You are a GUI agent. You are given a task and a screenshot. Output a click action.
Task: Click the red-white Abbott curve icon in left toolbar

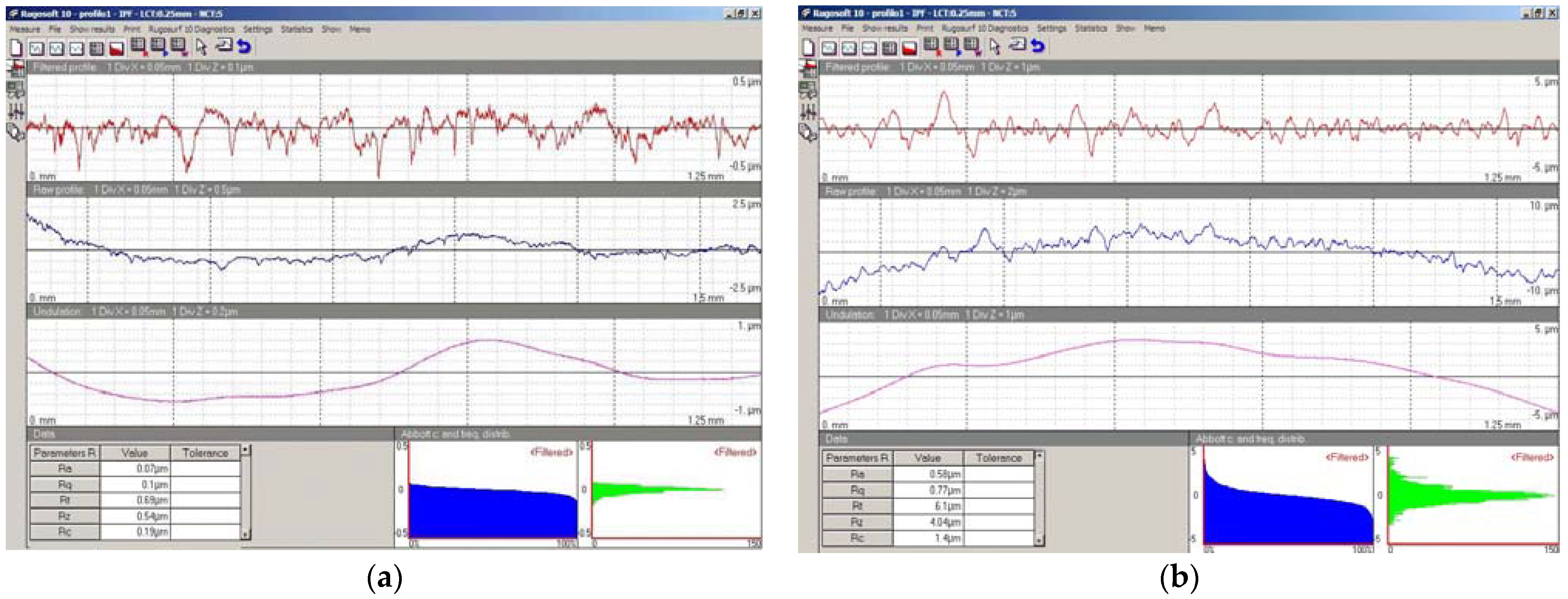(x=116, y=48)
